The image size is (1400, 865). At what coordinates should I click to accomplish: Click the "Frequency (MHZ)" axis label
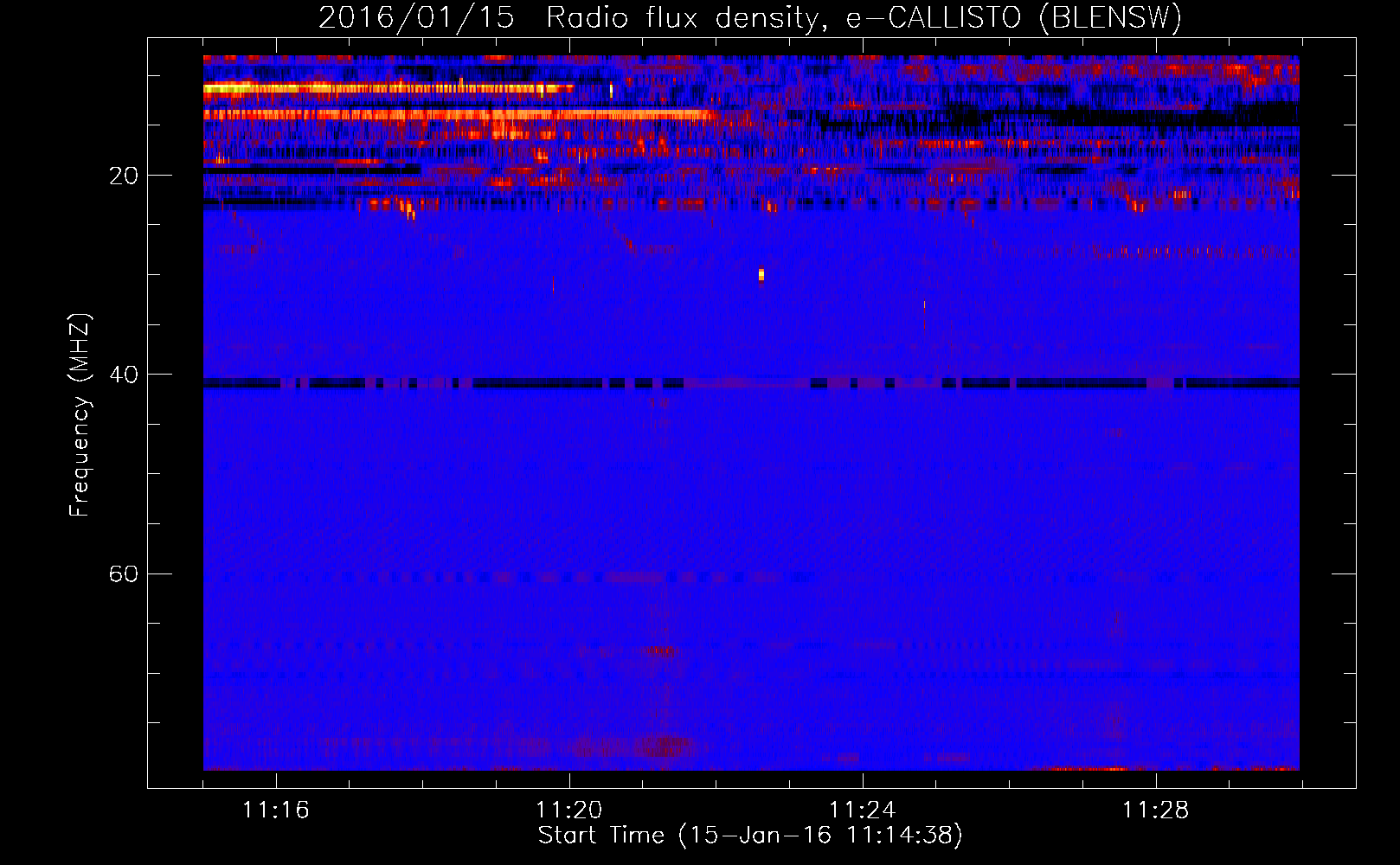click(x=80, y=415)
